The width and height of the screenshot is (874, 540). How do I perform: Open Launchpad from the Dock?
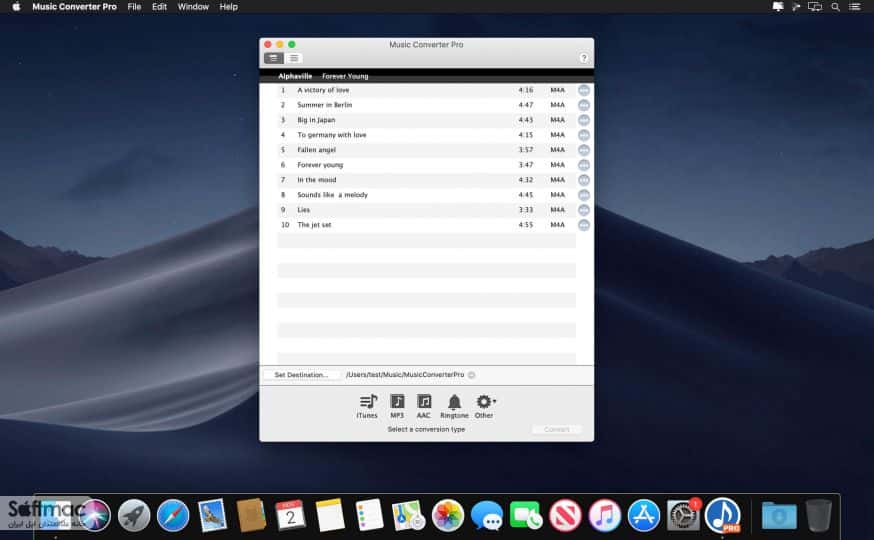tap(134, 515)
